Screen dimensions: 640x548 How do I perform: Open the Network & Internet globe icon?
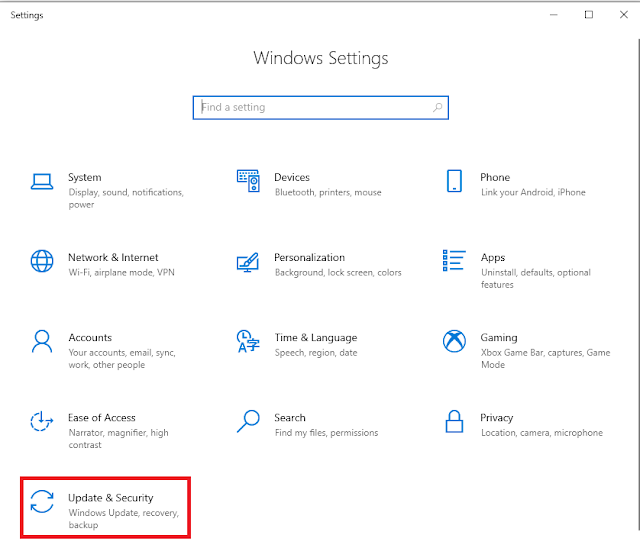[x=42, y=261]
